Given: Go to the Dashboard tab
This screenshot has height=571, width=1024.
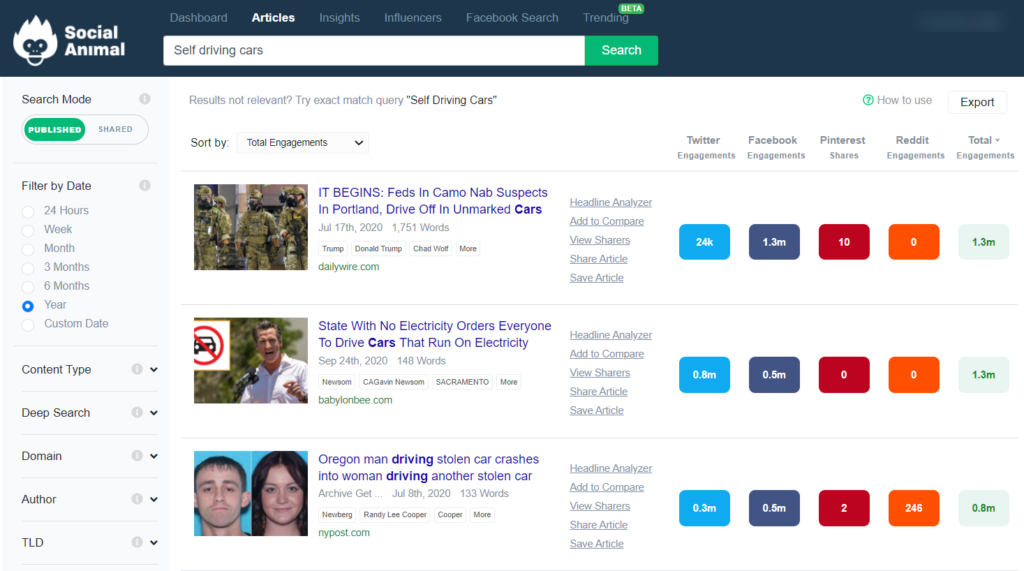Looking at the screenshot, I should [x=199, y=18].
